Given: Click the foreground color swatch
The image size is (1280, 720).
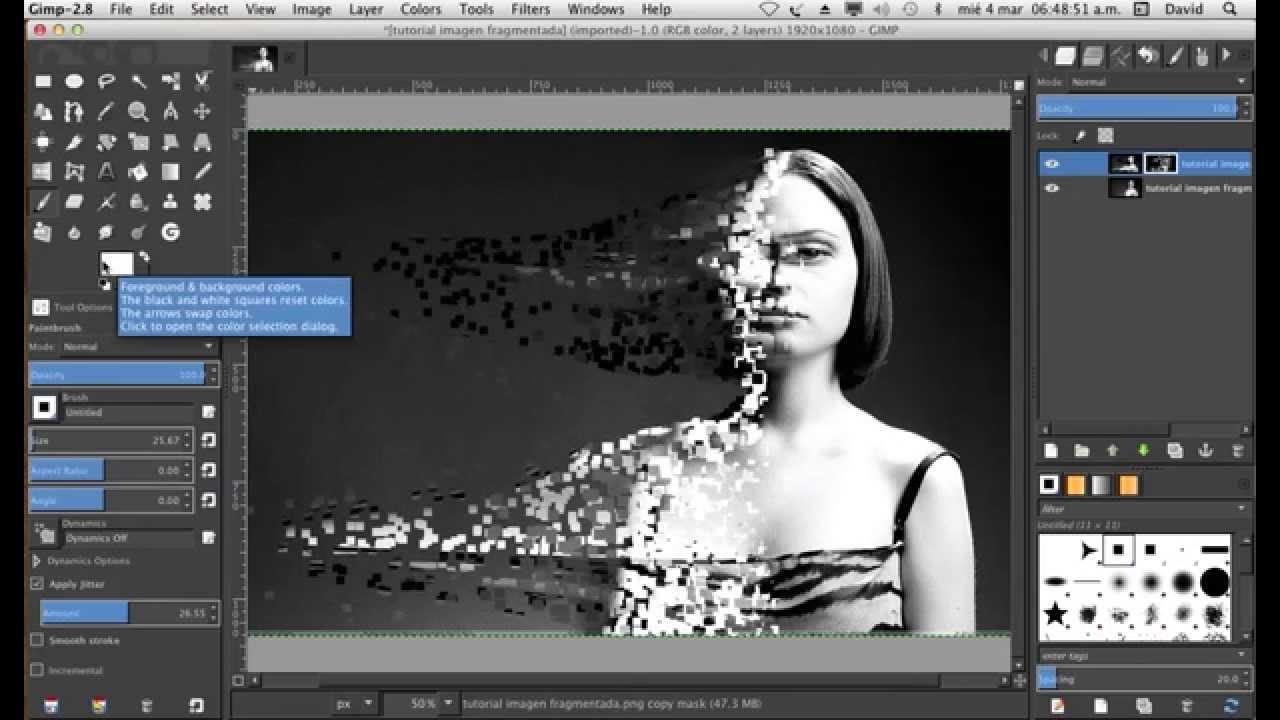Looking at the screenshot, I should click(x=114, y=264).
